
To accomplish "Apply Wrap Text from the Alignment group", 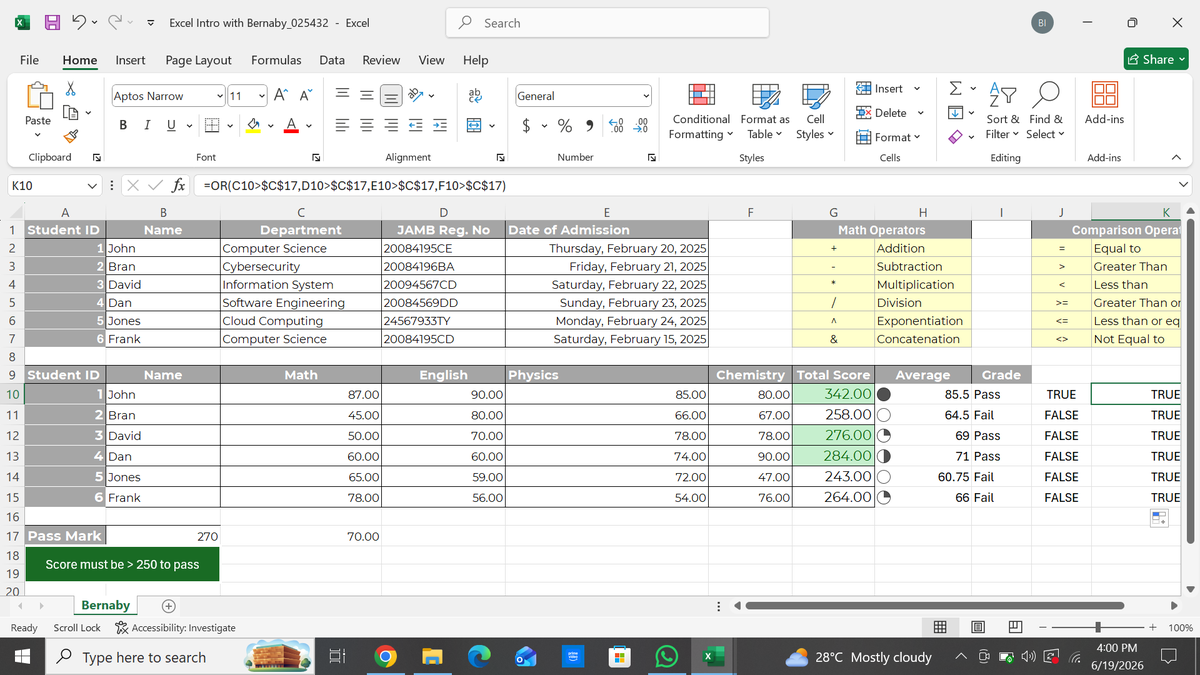I will 474,96.
